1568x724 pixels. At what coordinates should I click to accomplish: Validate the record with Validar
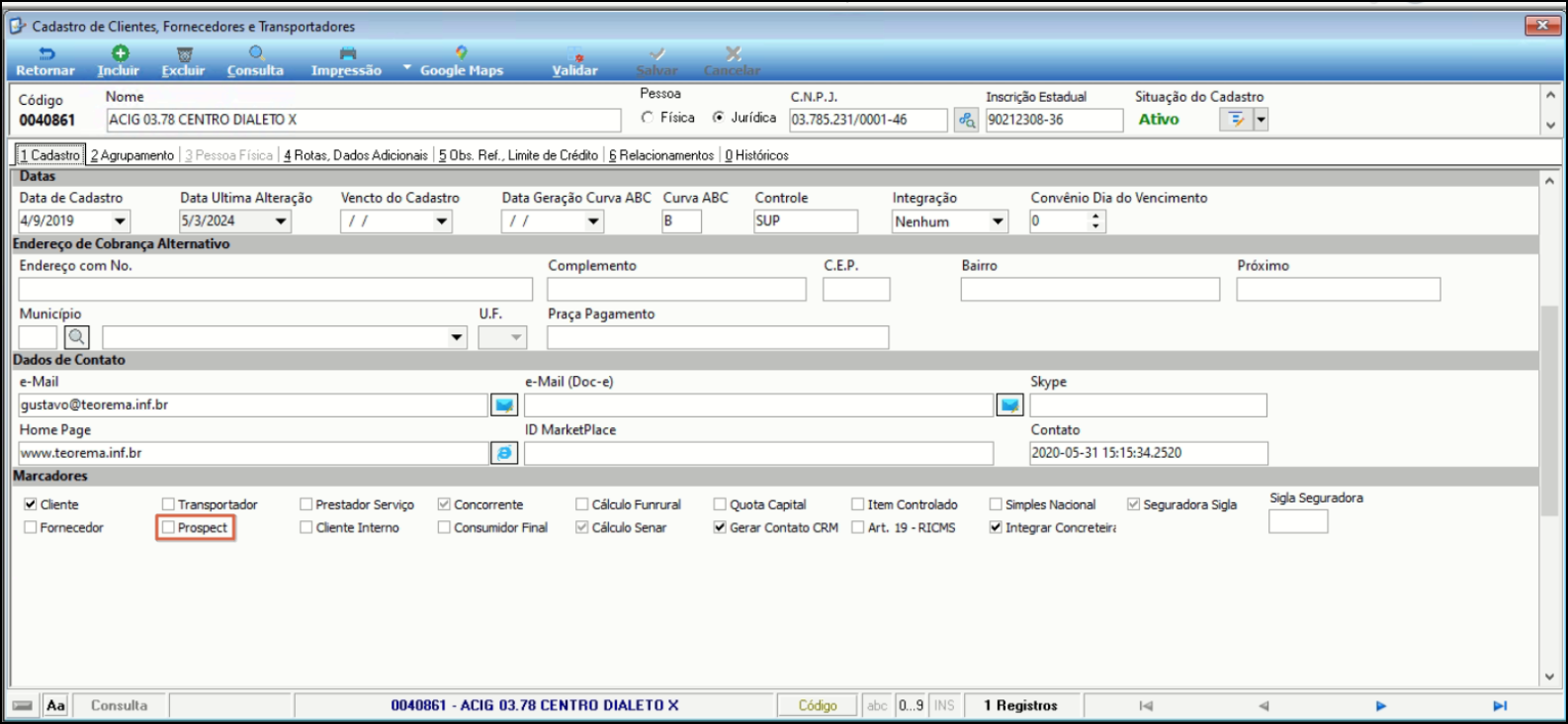pos(575,61)
